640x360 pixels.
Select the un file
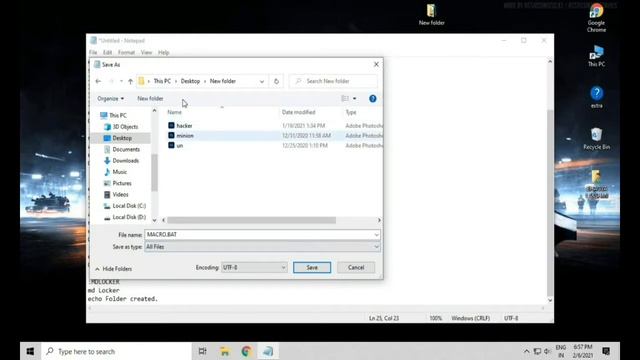tap(180, 145)
